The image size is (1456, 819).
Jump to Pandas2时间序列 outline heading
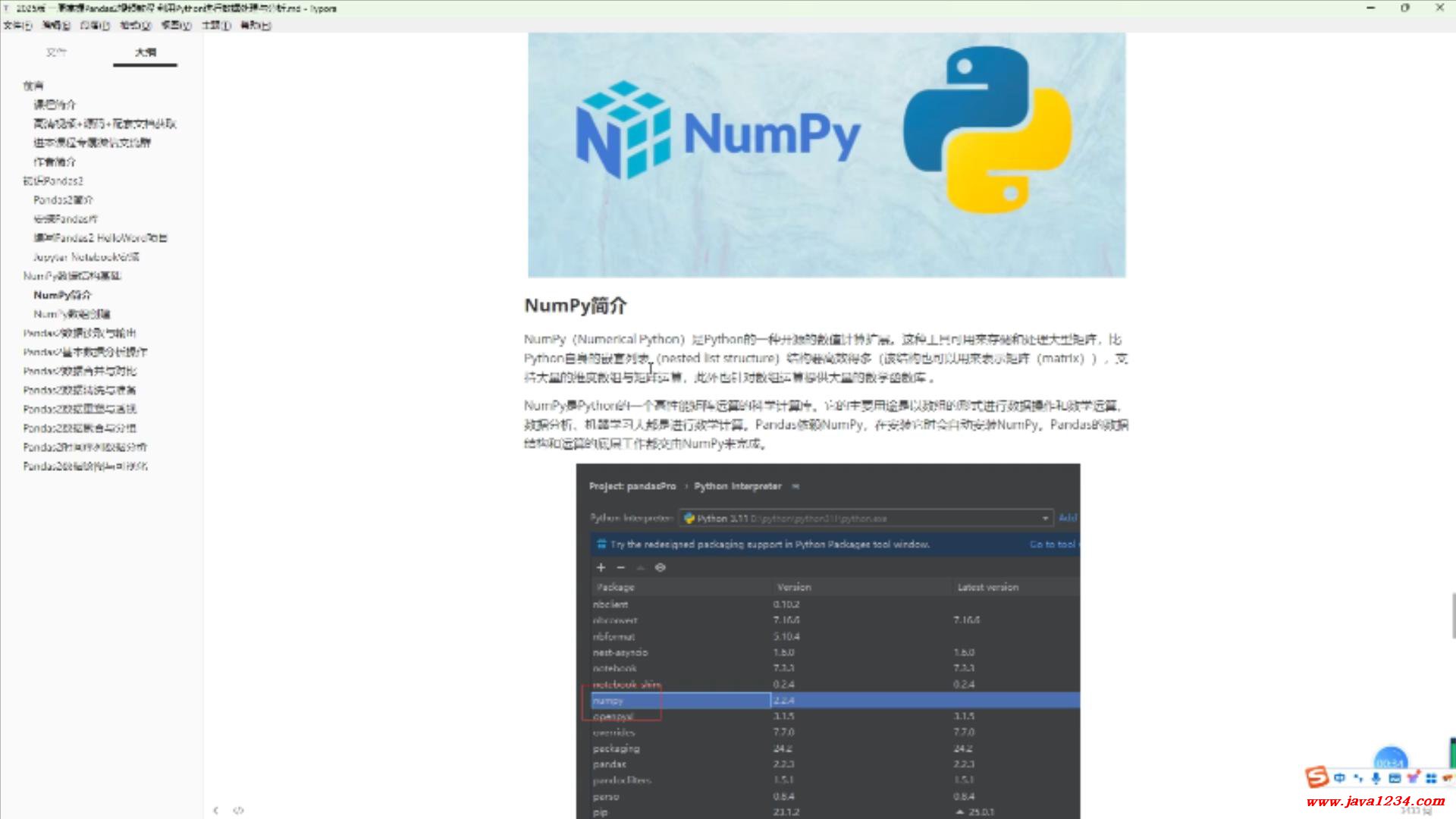[85, 447]
